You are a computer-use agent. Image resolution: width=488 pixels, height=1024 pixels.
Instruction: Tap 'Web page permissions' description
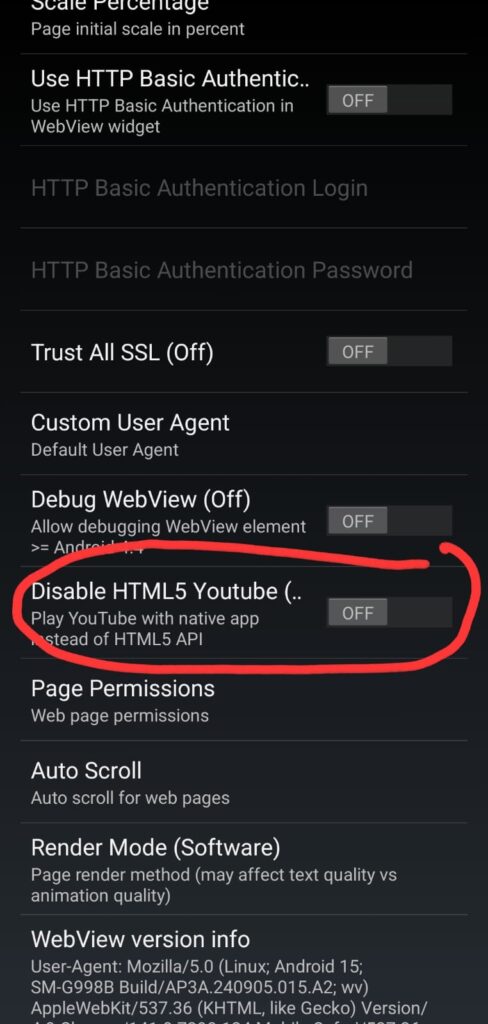click(x=120, y=716)
